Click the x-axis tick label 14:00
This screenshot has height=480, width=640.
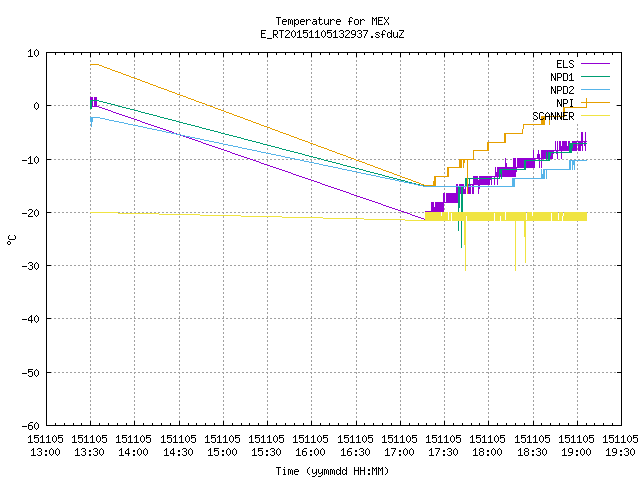pyautogui.click(x=133, y=452)
